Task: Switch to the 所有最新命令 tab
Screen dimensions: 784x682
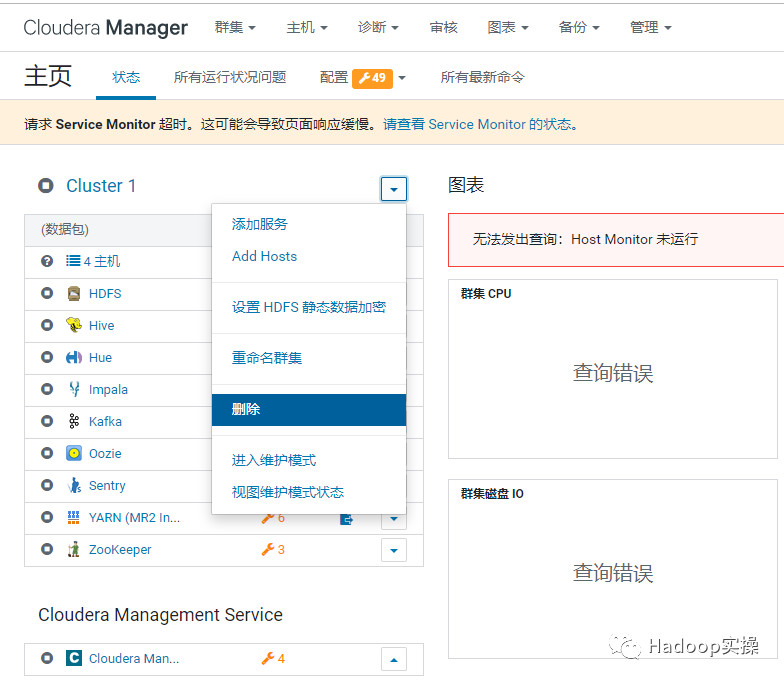Action: [x=482, y=77]
